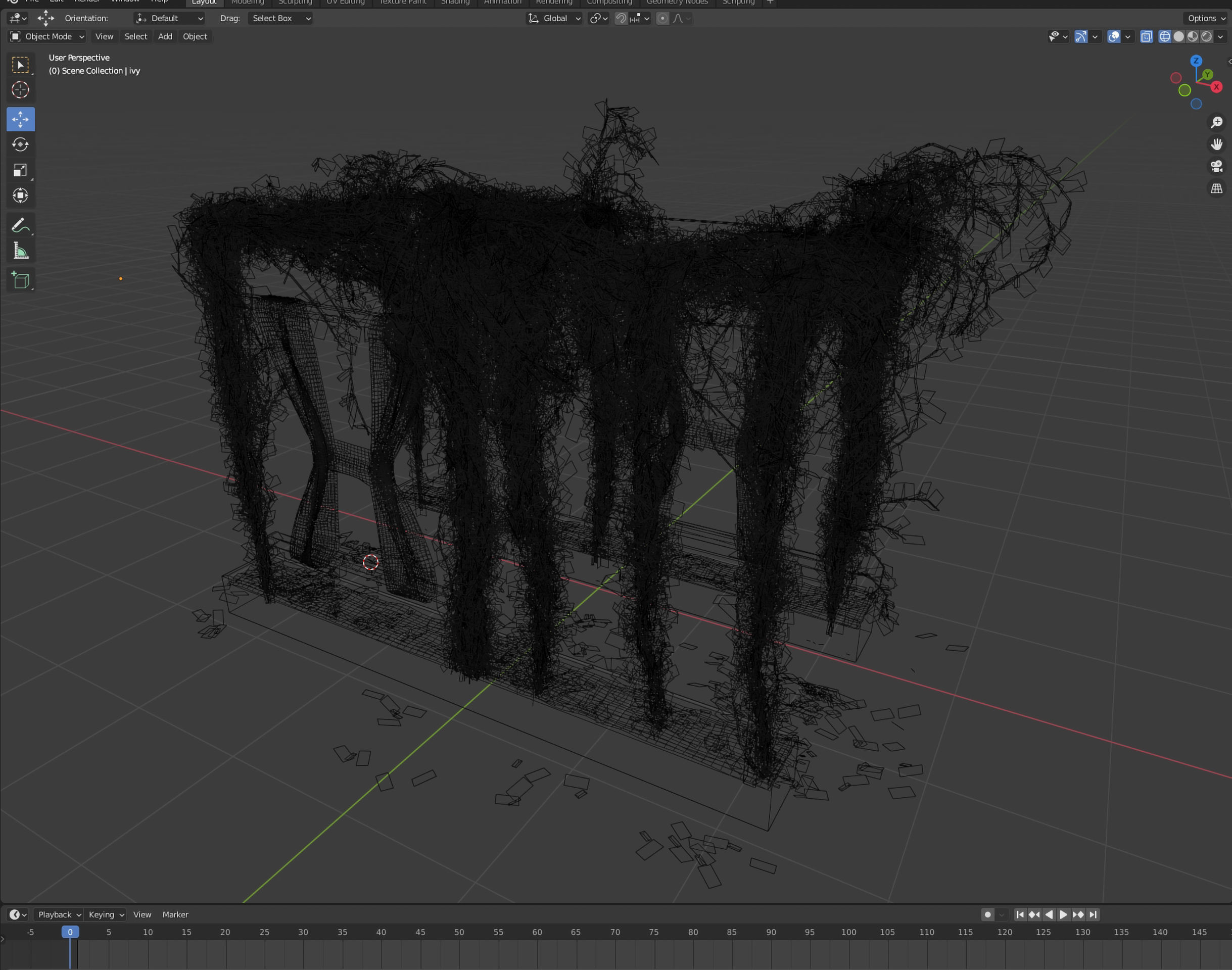
Task: Click the tool settings move icon
Action: (x=46, y=18)
